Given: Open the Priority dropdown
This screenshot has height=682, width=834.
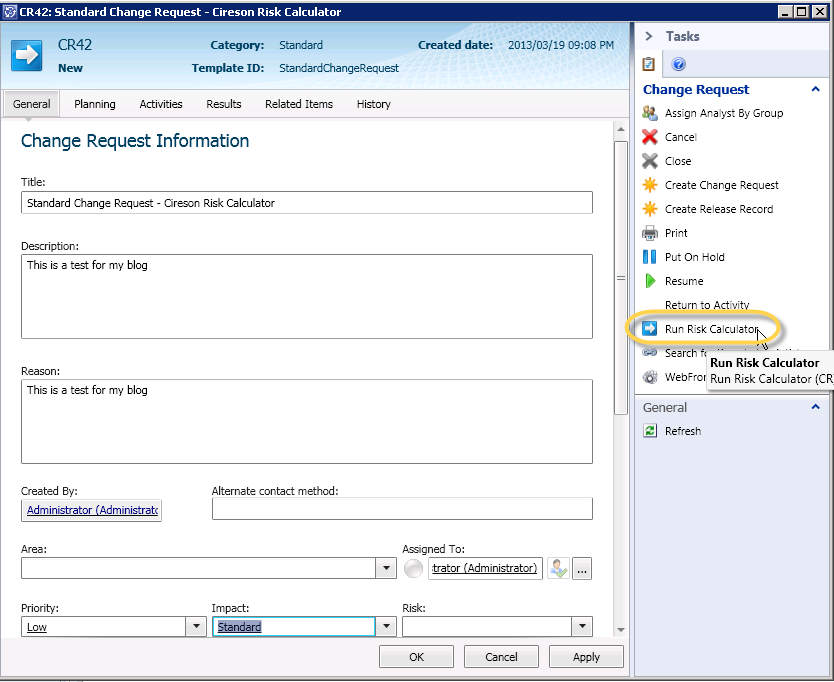Looking at the screenshot, I should point(196,627).
